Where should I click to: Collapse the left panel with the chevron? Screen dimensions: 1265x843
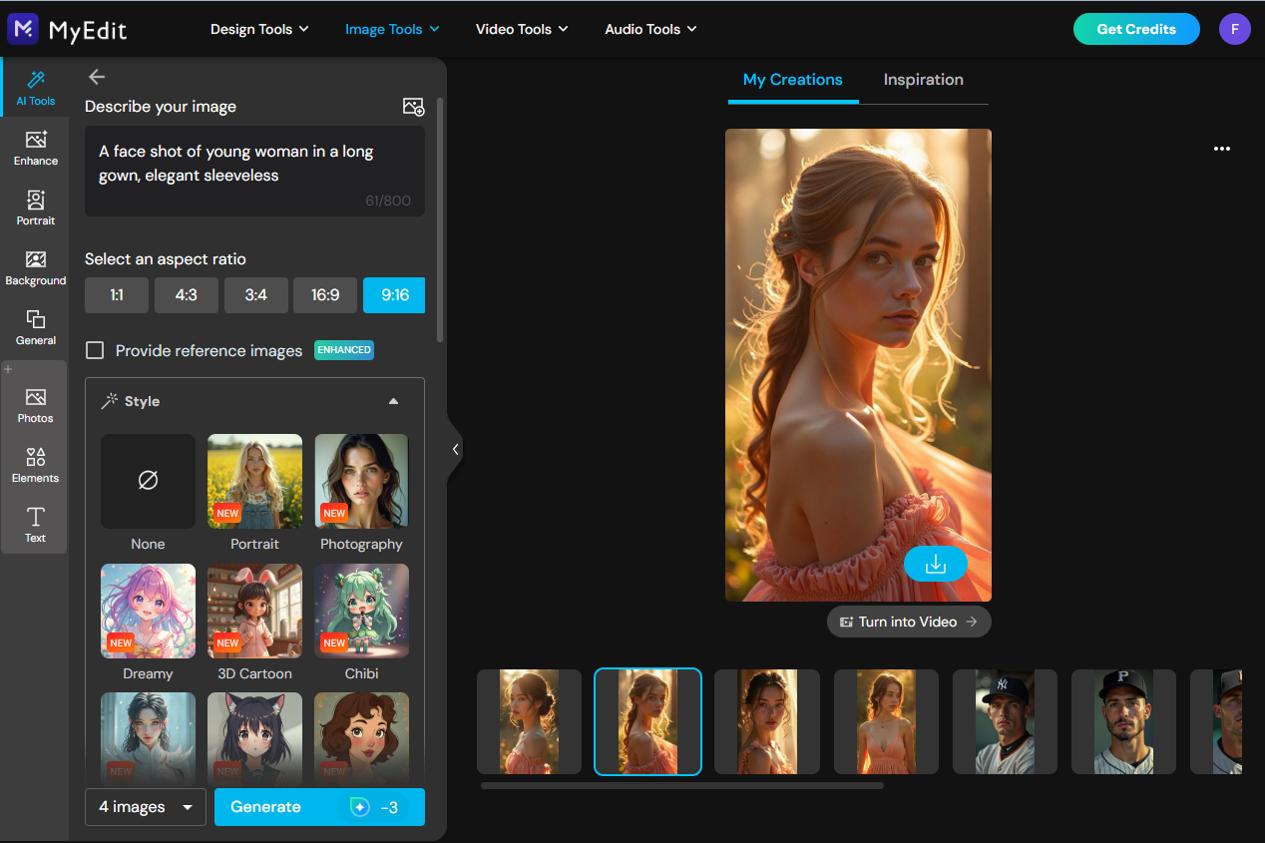455,449
